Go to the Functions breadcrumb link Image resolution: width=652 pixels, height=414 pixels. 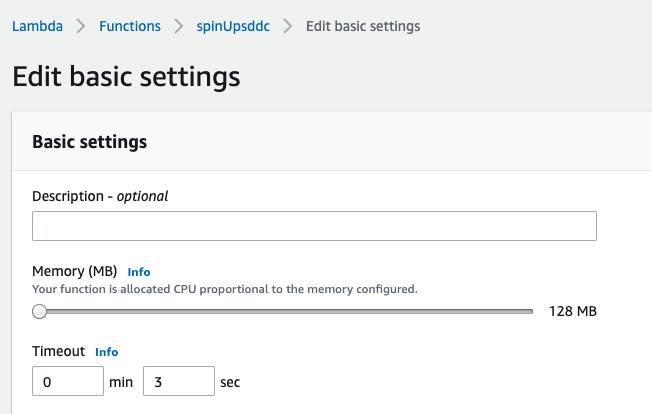pyautogui.click(x=130, y=26)
